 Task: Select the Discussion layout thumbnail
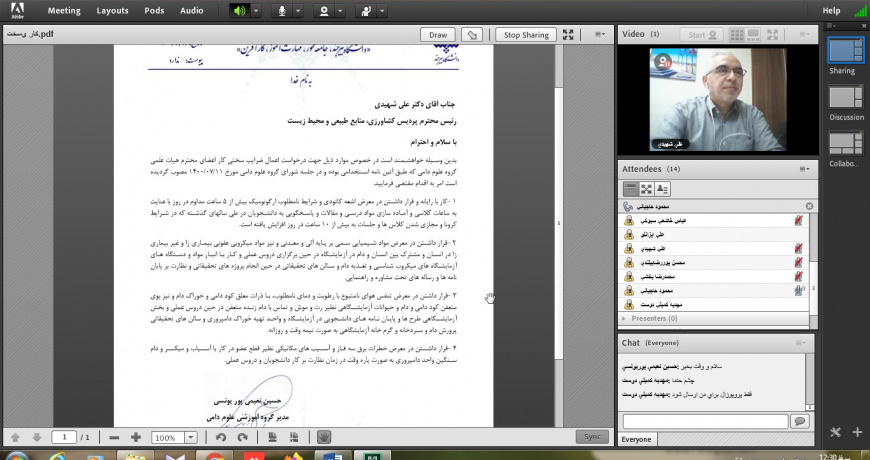[x=846, y=97]
